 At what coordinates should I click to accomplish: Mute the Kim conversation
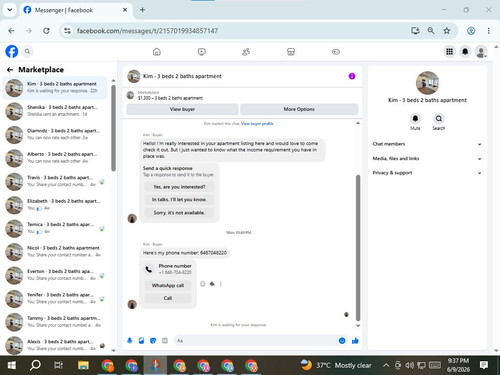(x=415, y=119)
